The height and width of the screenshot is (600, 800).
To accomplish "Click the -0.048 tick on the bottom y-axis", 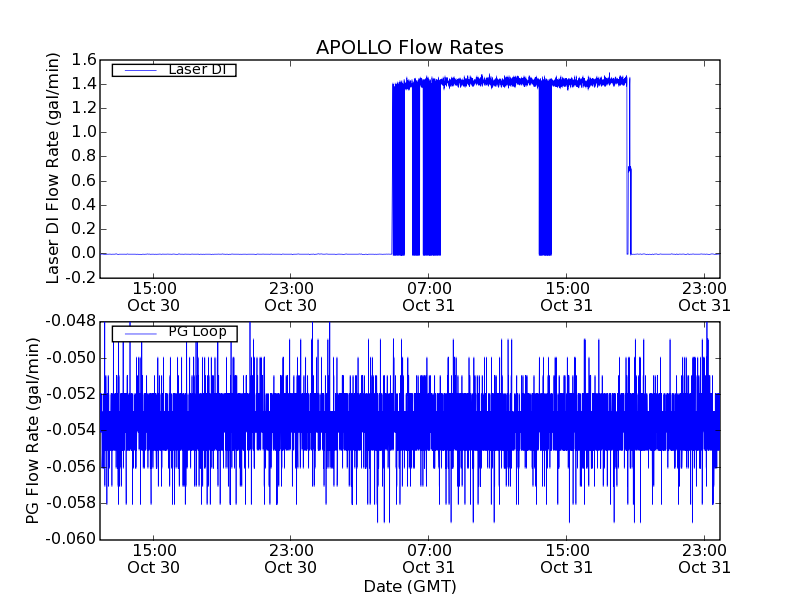I will (x=72, y=321).
